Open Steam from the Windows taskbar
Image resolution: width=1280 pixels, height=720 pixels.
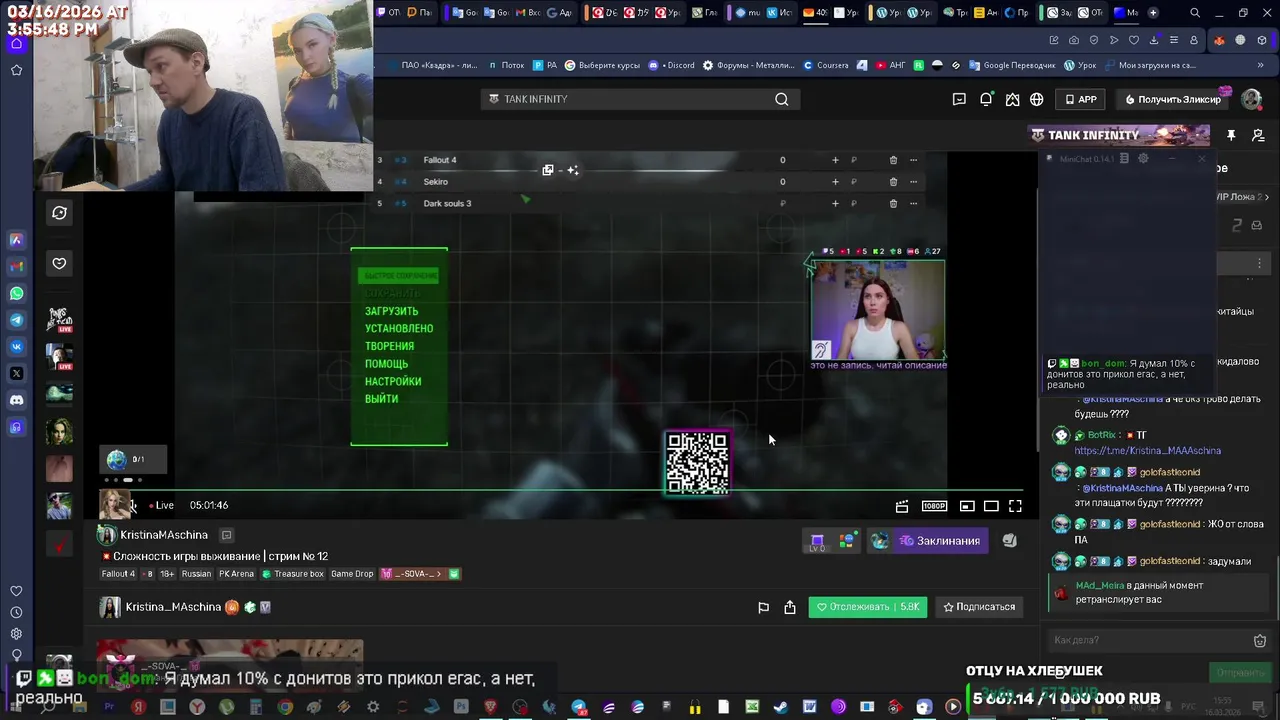point(780,707)
